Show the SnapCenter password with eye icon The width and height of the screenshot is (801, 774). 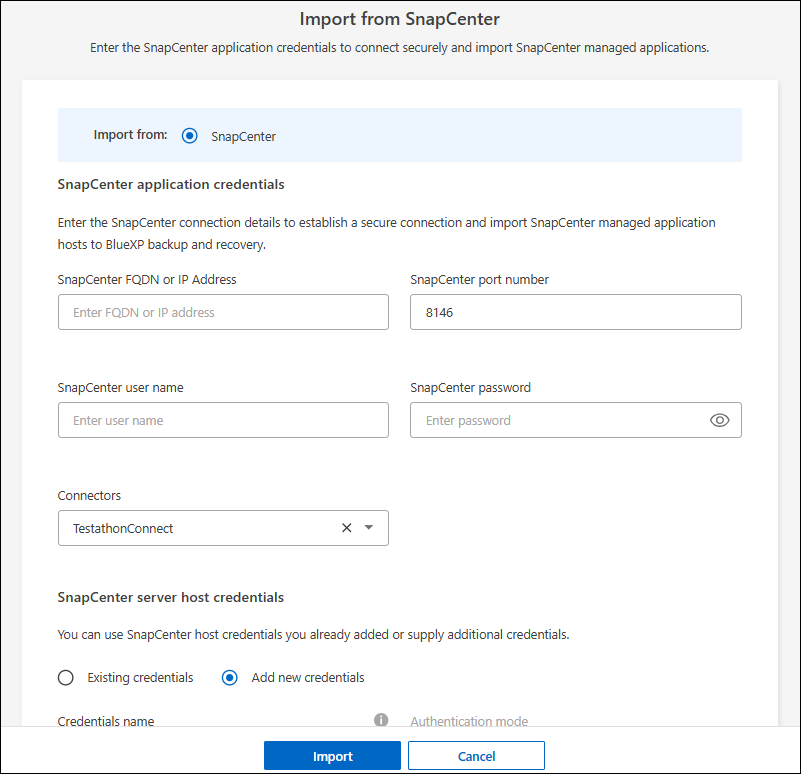click(x=719, y=421)
